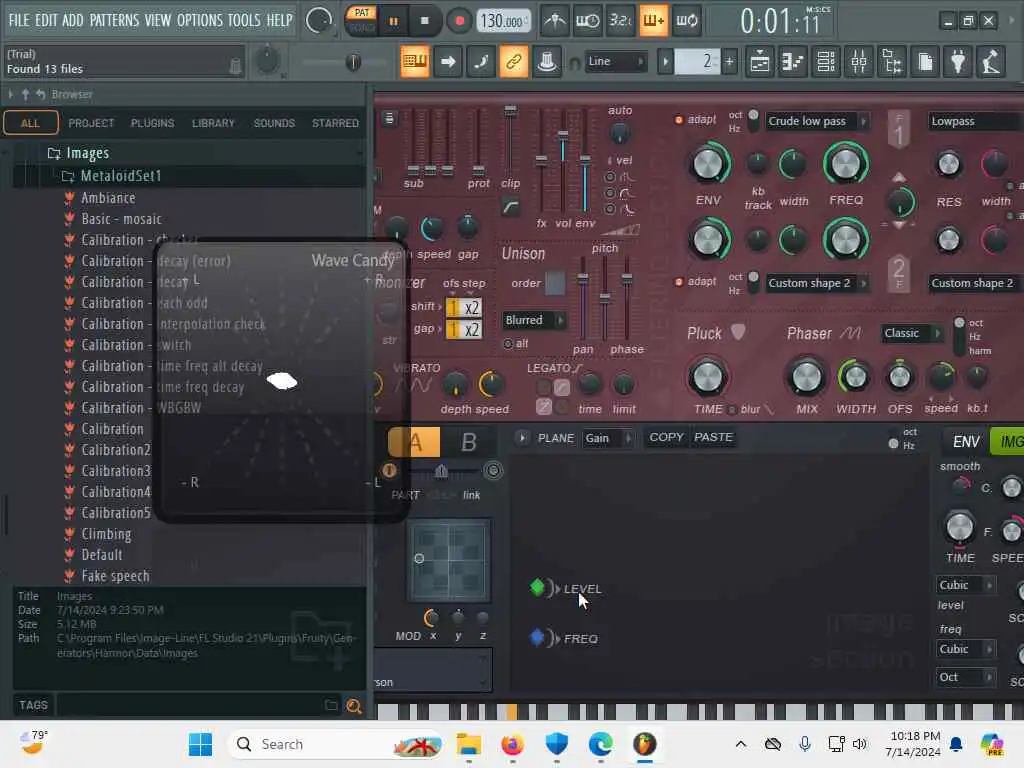Select the SOUNDS browser tab
This screenshot has width=1024, height=768.
tap(274, 123)
